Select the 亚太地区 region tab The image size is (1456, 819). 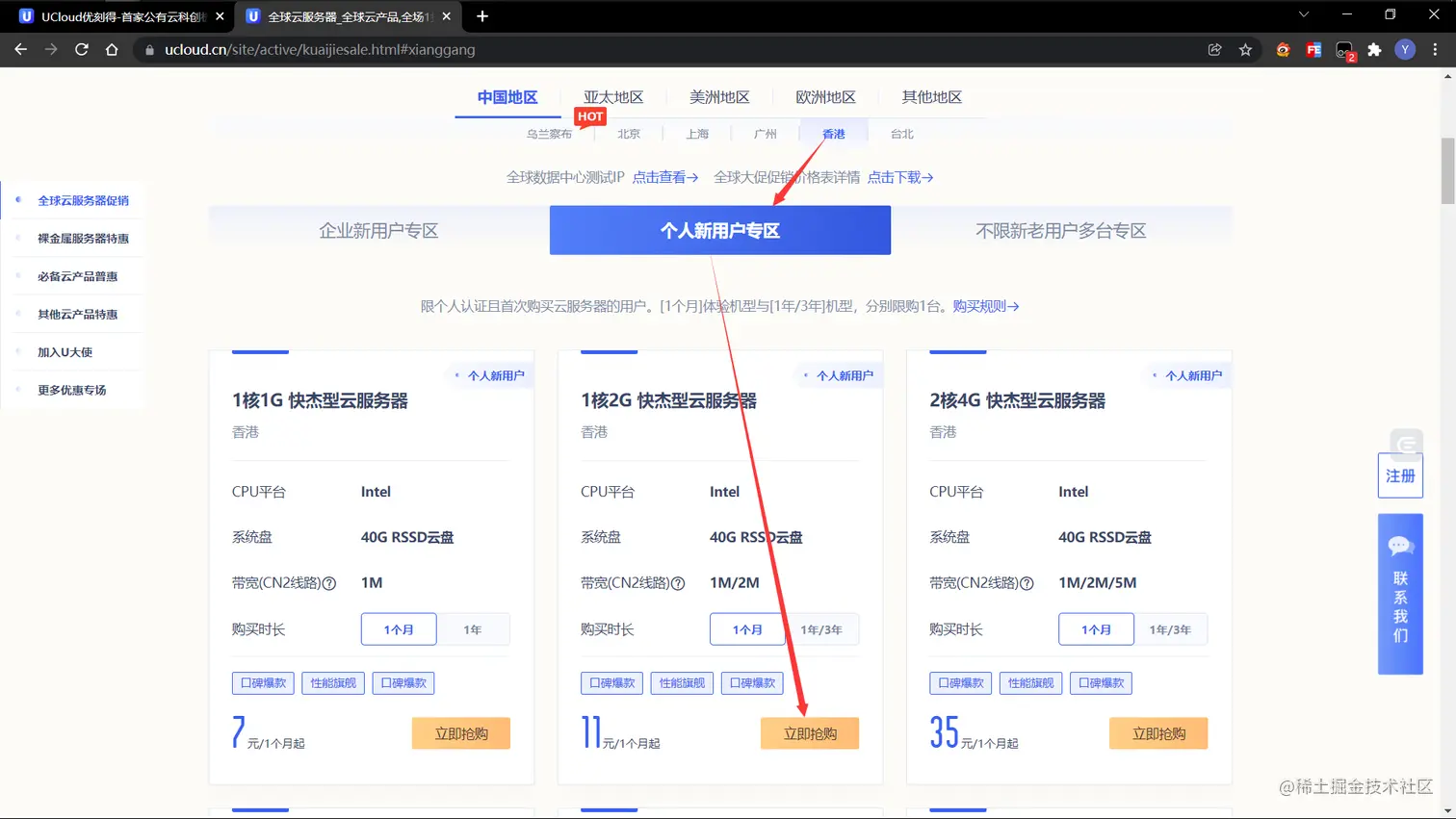(x=613, y=97)
